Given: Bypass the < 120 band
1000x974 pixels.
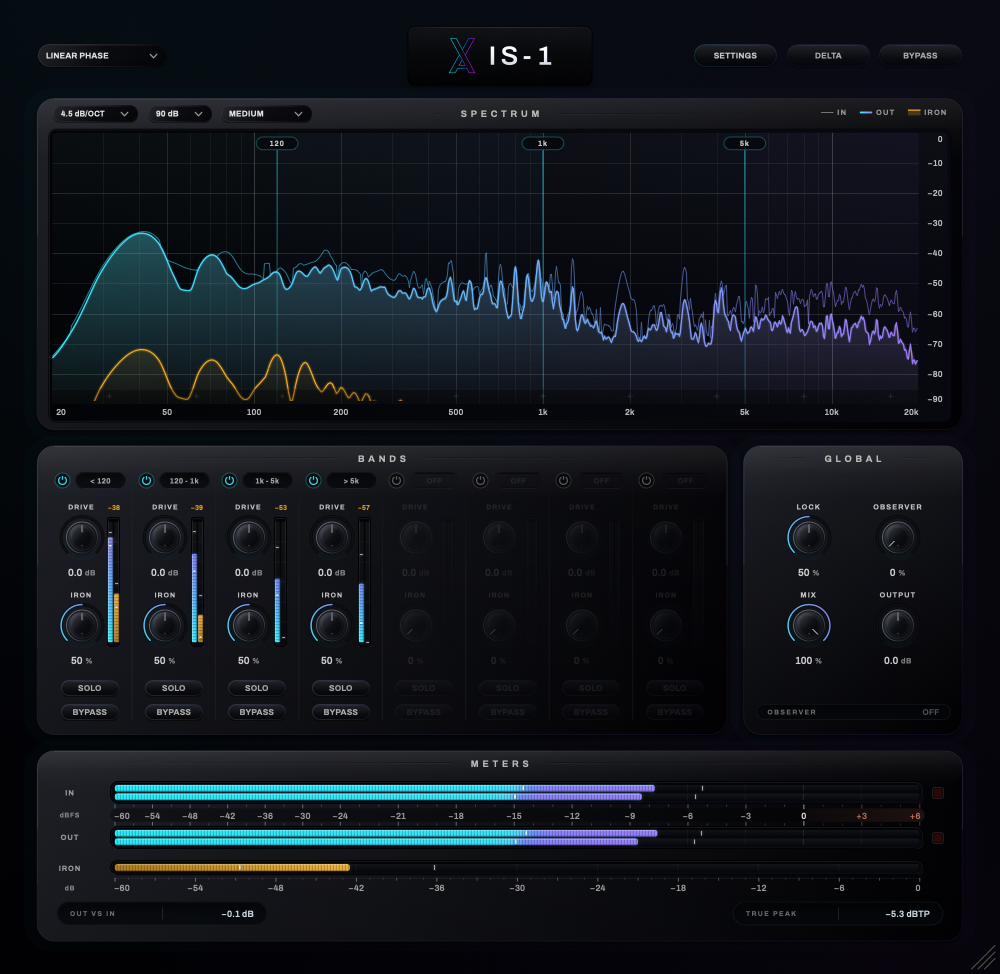Looking at the screenshot, I should coord(89,712).
